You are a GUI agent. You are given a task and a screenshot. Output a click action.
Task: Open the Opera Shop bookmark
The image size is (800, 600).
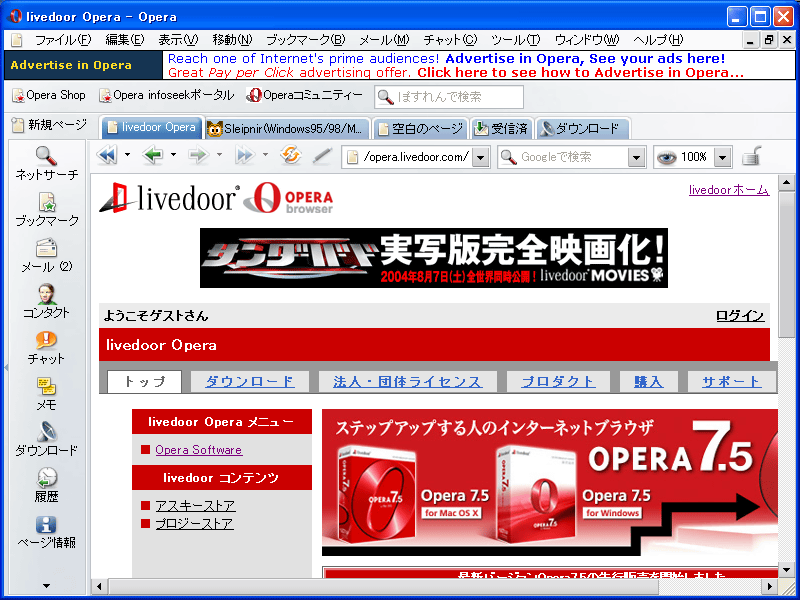tap(49, 95)
